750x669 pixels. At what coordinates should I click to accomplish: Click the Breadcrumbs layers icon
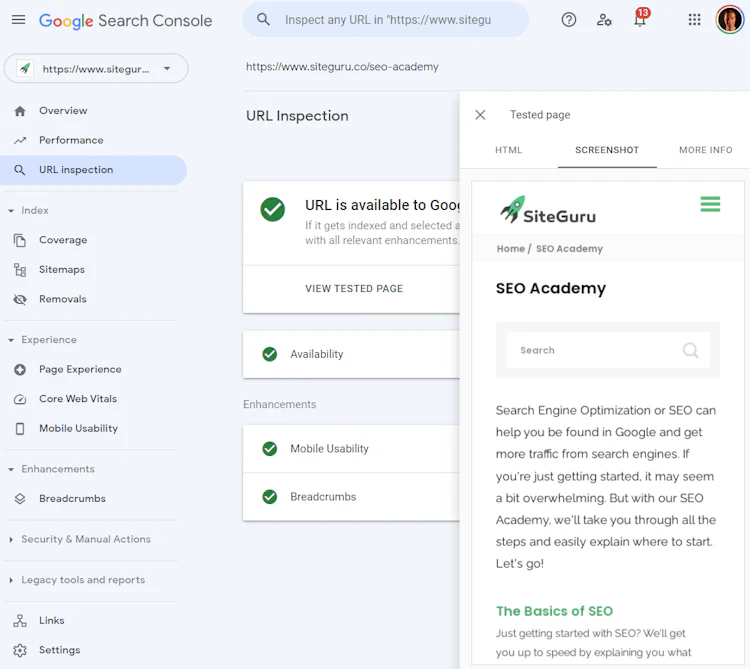coord(20,499)
